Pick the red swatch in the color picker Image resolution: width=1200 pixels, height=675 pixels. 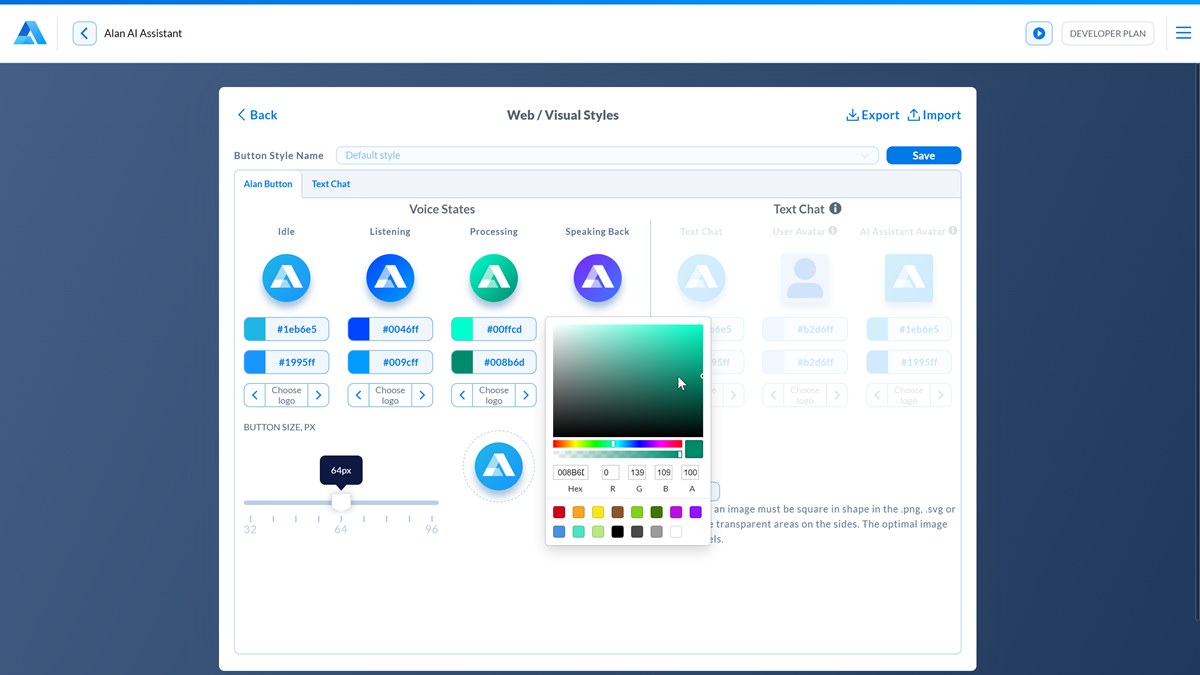[558, 511]
